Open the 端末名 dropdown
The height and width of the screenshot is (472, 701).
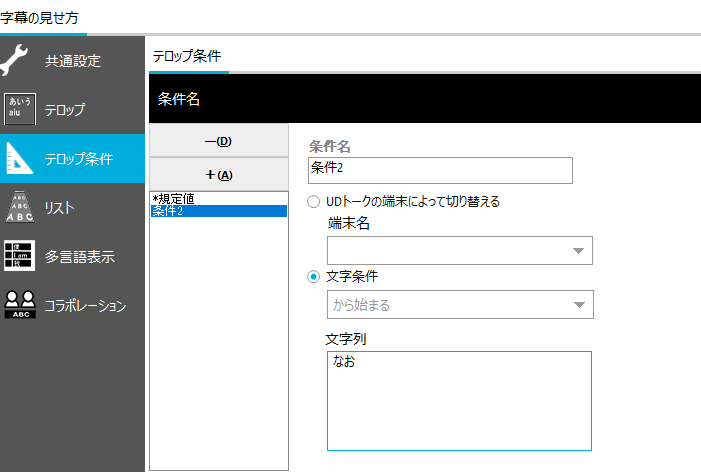[x=460, y=250]
